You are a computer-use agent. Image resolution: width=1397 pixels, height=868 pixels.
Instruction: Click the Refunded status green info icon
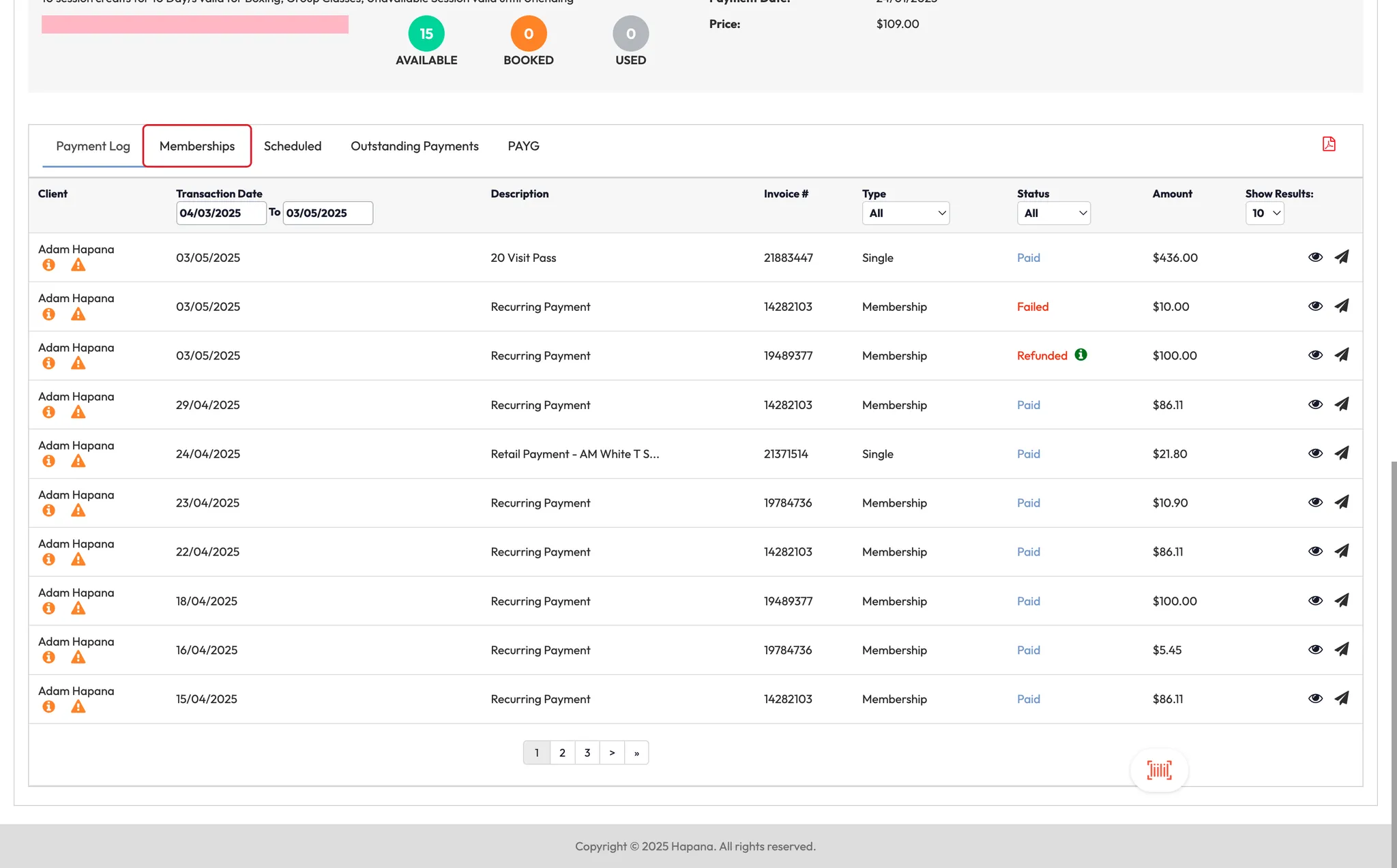[1081, 355]
